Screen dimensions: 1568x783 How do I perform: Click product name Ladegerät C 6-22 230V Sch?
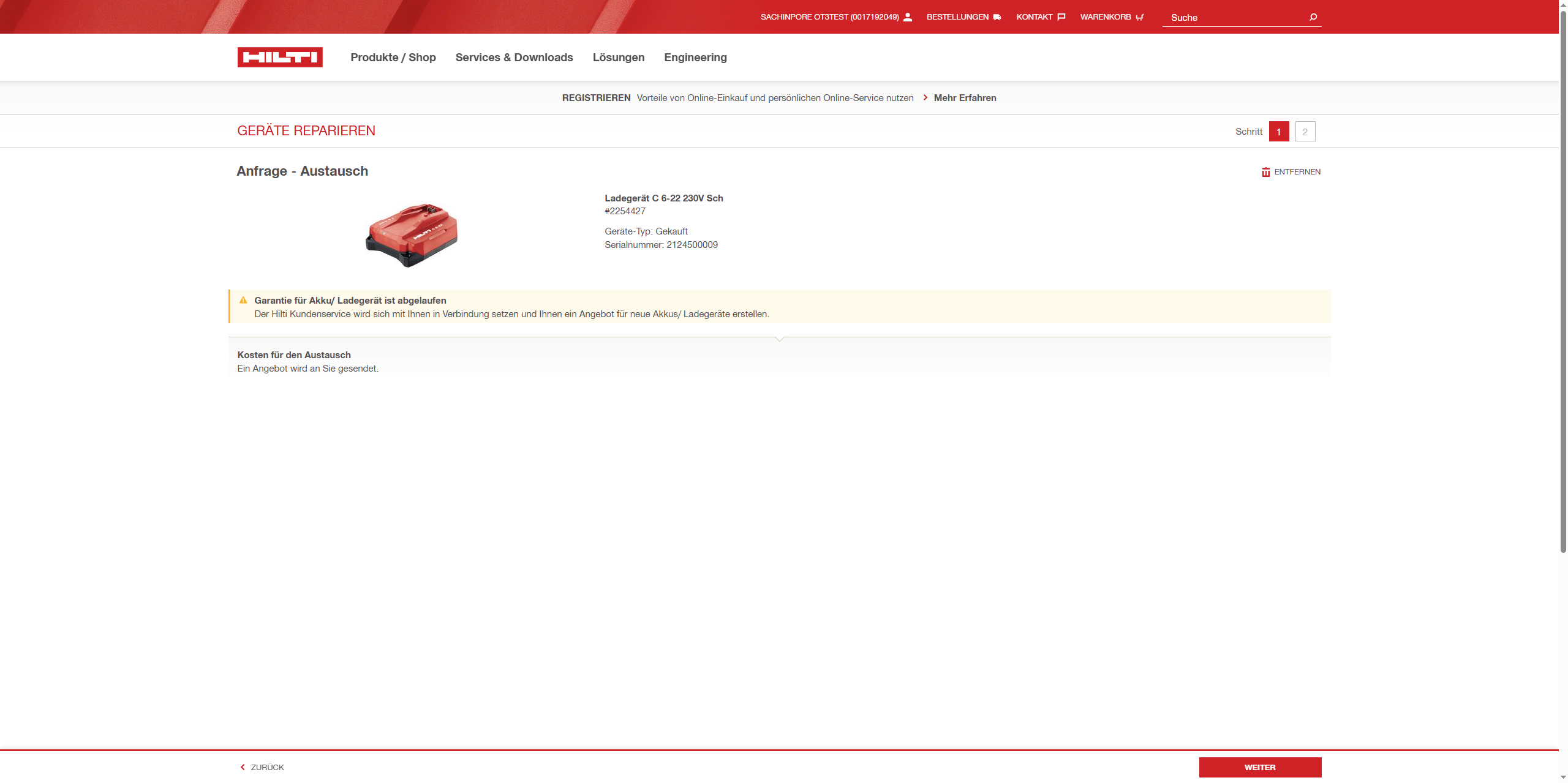click(x=664, y=198)
